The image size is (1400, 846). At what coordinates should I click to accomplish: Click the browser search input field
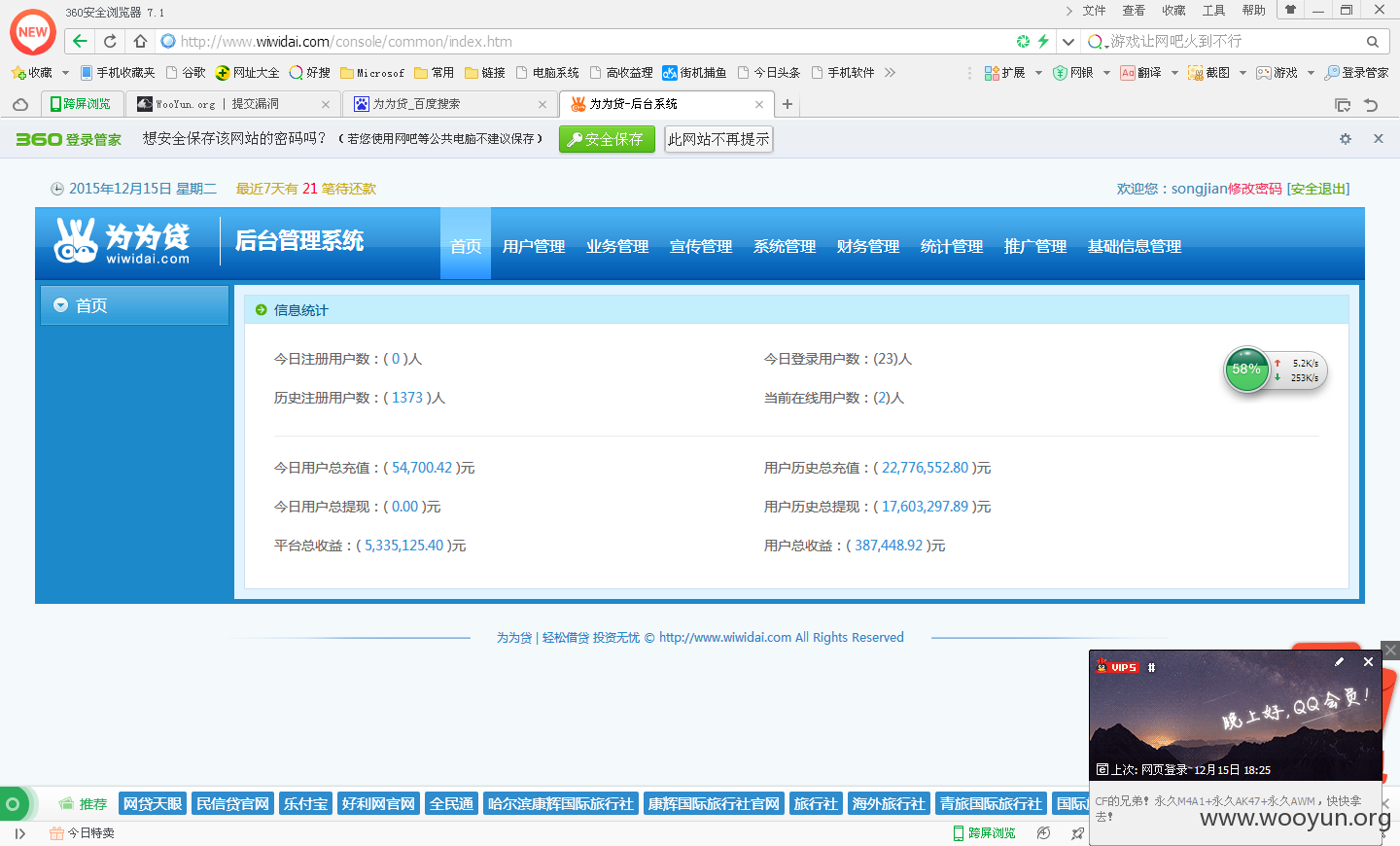[1233, 41]
